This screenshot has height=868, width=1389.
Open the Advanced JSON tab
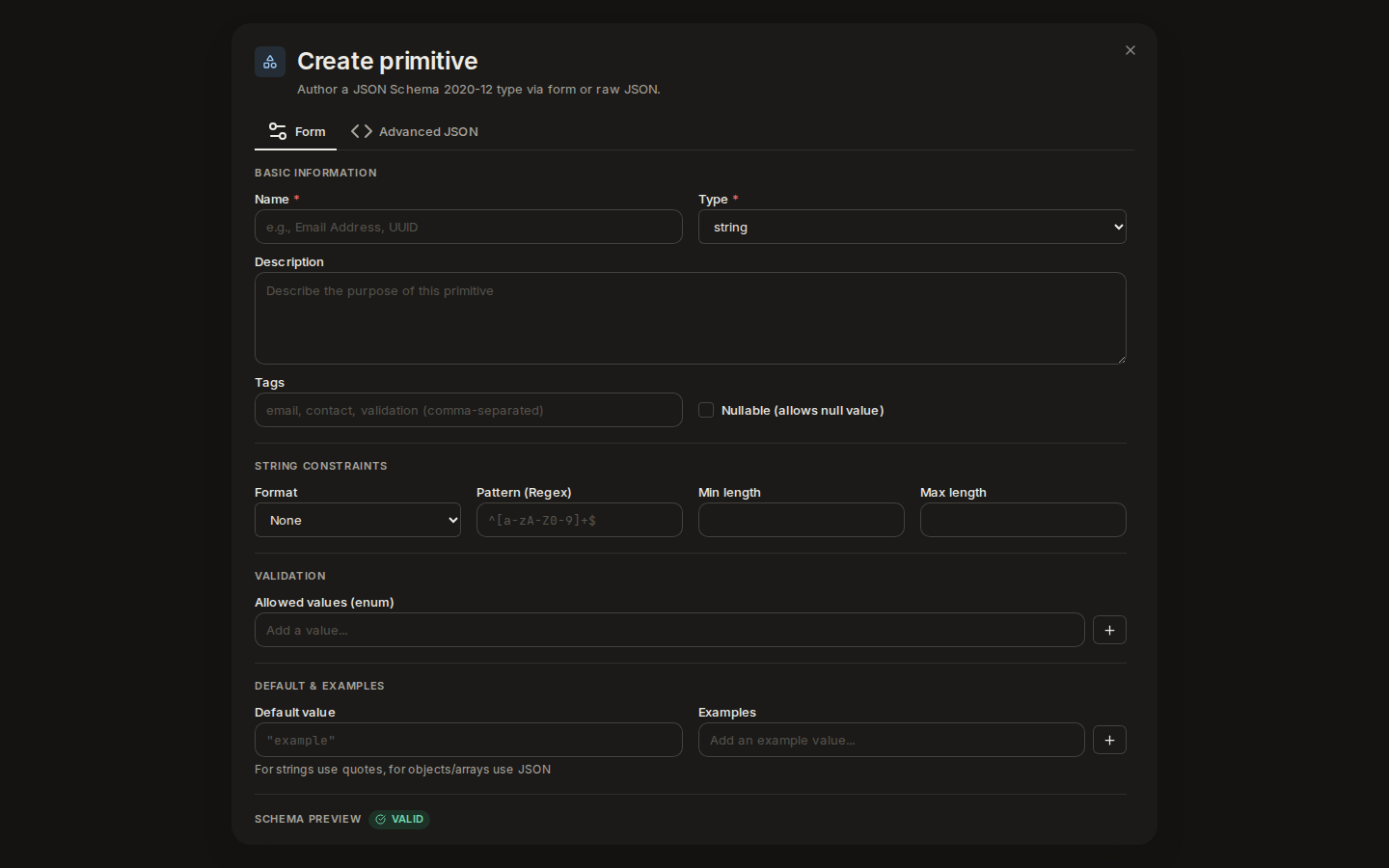click(x=415, y=131)
